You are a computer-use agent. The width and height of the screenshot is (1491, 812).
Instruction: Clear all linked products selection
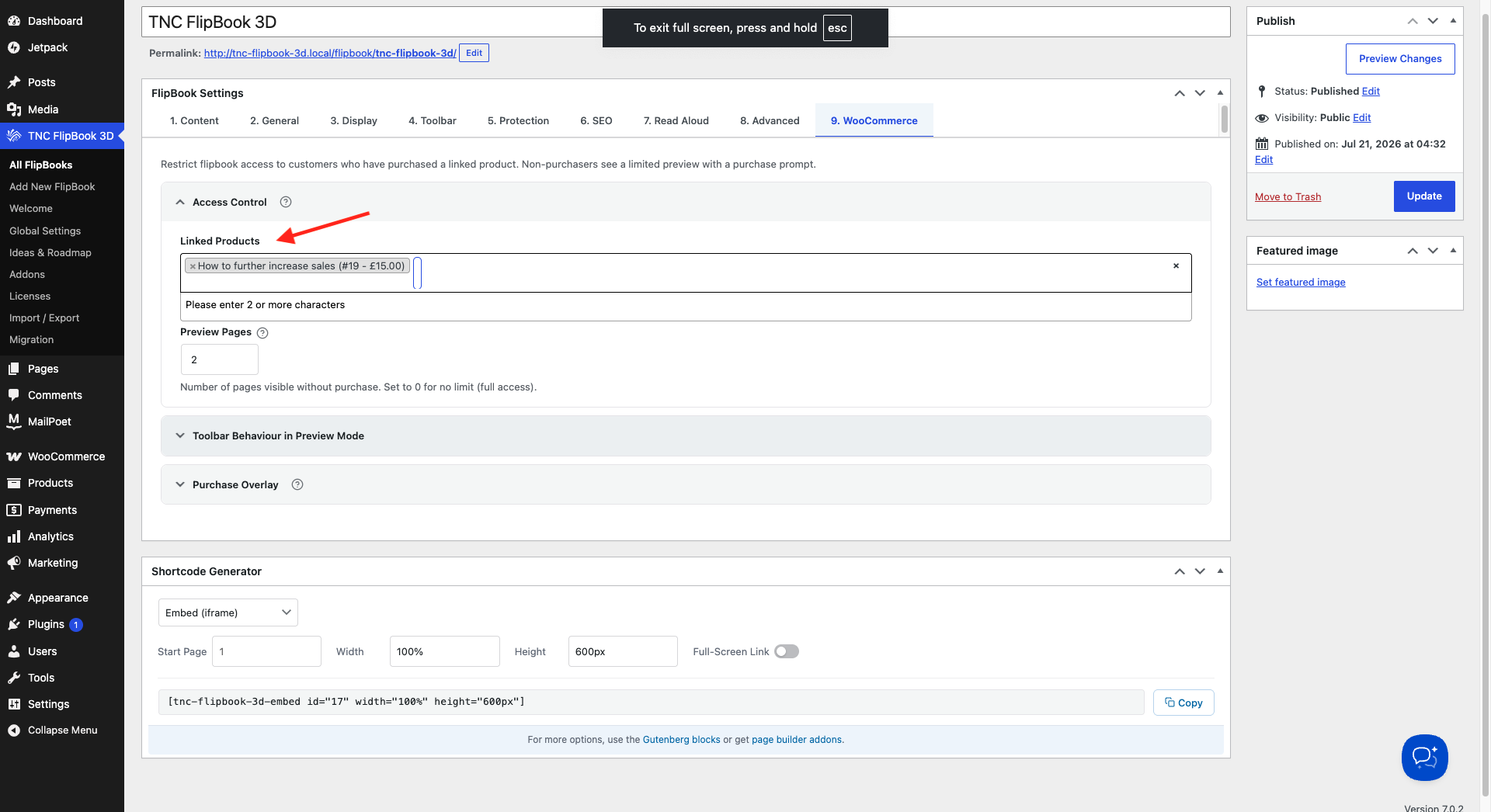point(1176,265)
